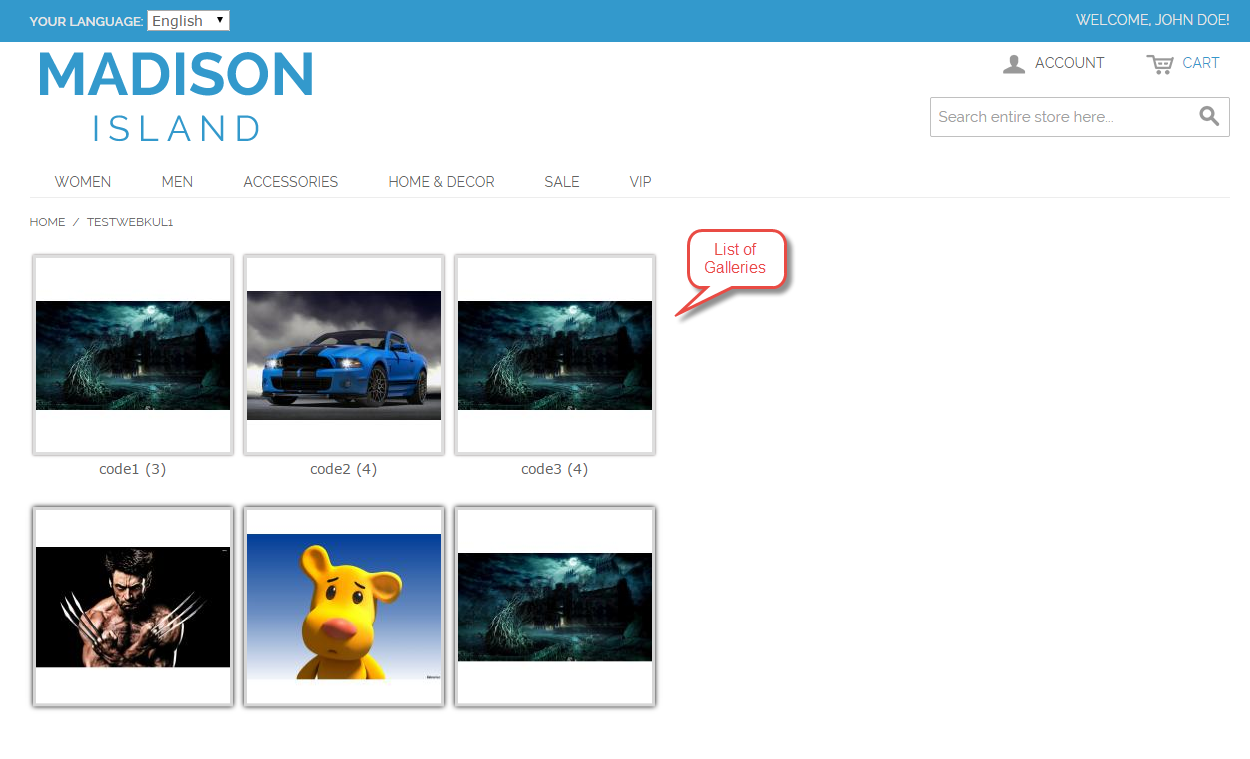Viewport: 1250px width, 759px height.
Task: Open the code1 gallery thumbnail
Action: coord(133,355)
